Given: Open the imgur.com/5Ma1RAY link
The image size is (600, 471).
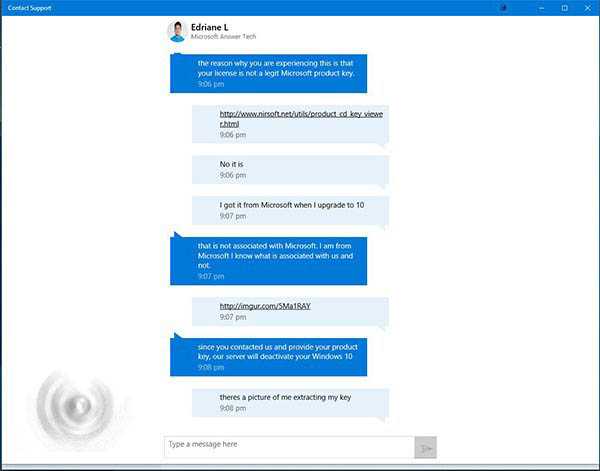Looking at the screenshot, I should coord(265,306).
